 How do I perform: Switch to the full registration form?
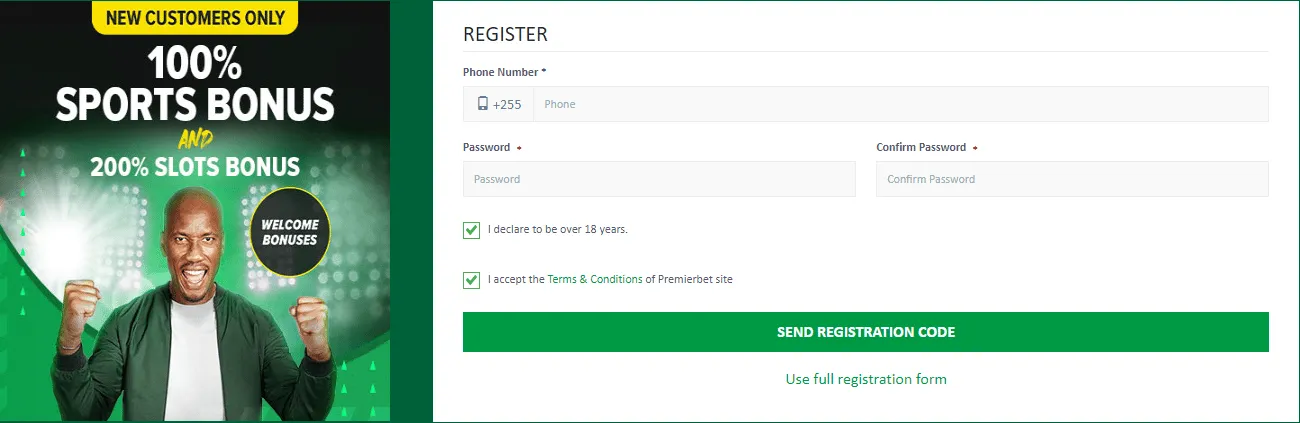point(866,379)
